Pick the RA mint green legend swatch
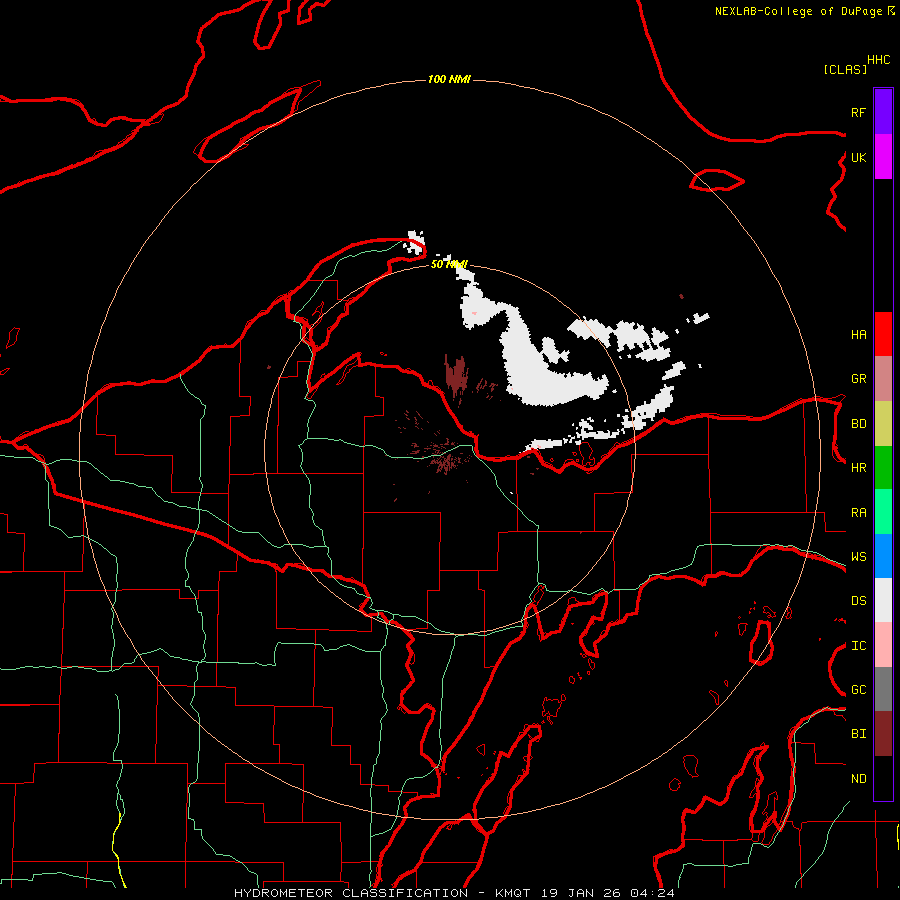 tap(883, 512)
